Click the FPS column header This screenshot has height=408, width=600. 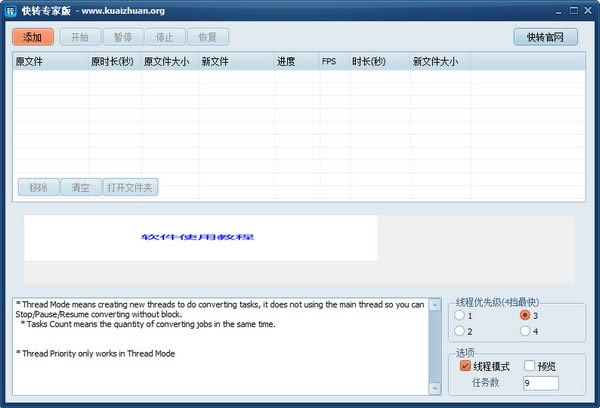(x=335, y=61)
